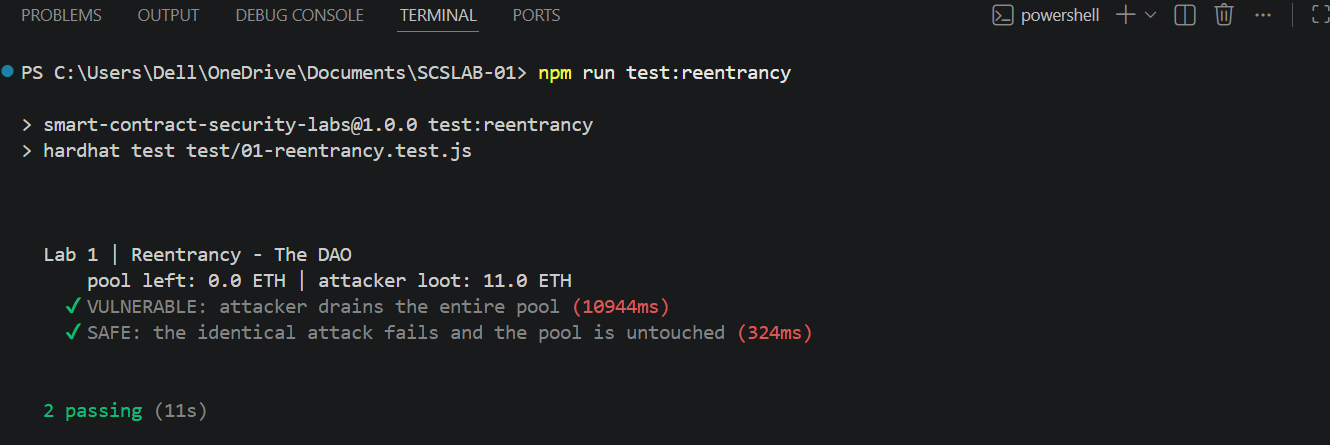Switch to the PROBLEMS tab

click(61, 15)
